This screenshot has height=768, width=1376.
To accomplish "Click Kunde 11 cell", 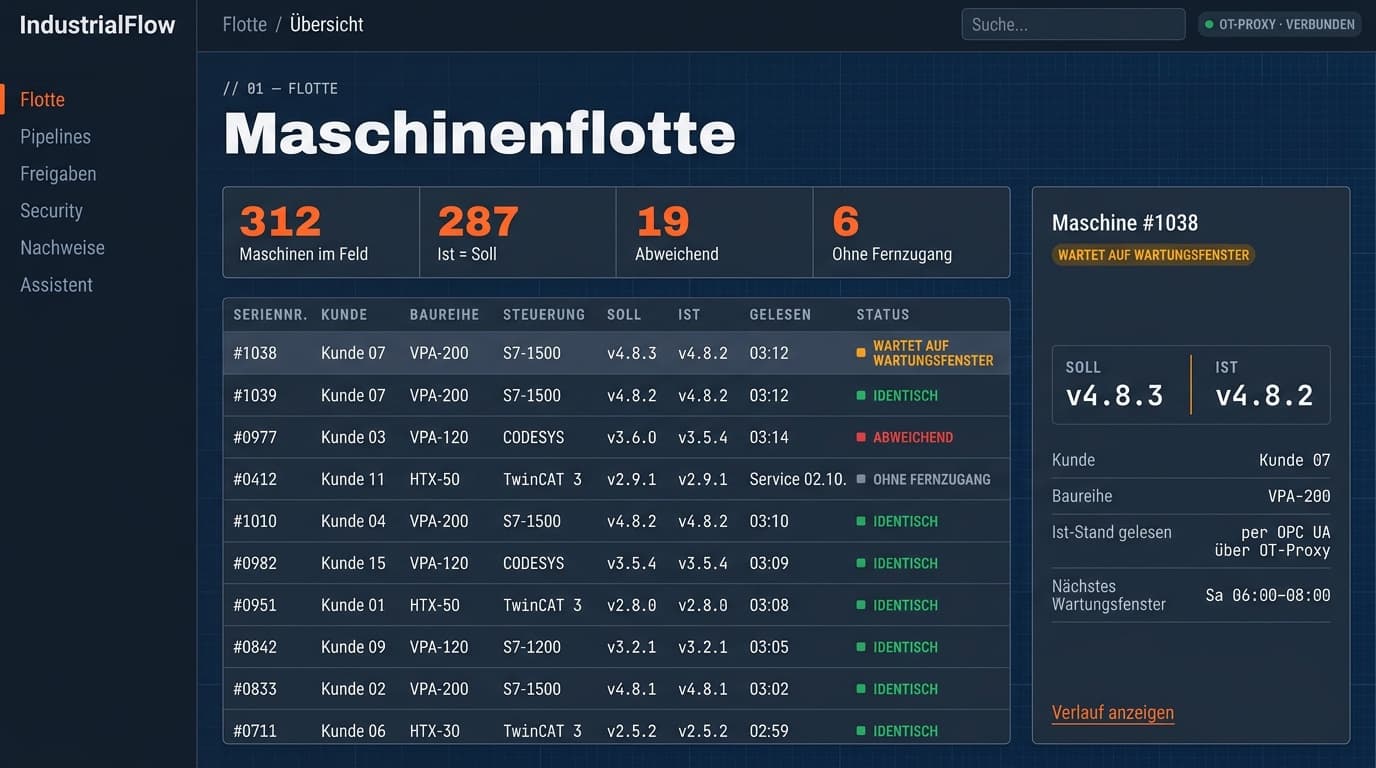I will coord(353,479).
